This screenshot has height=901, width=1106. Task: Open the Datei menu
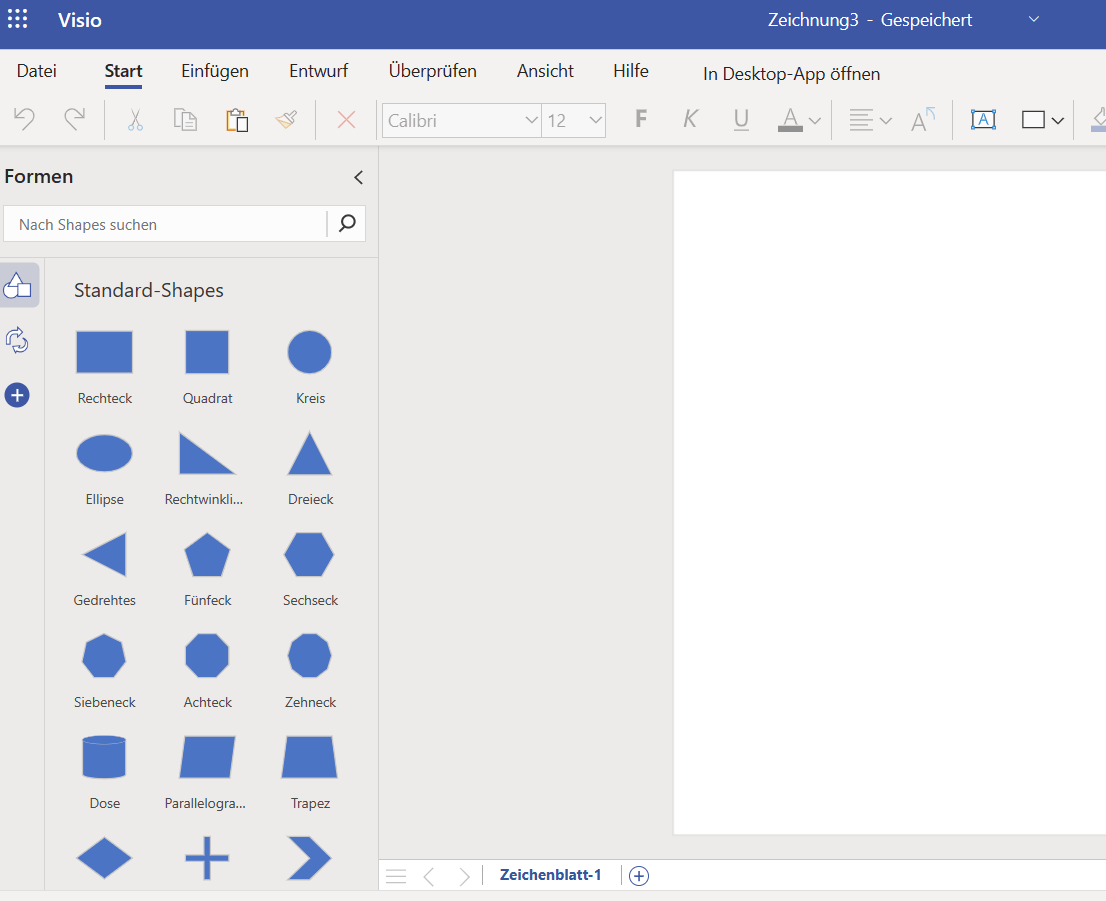37,71
